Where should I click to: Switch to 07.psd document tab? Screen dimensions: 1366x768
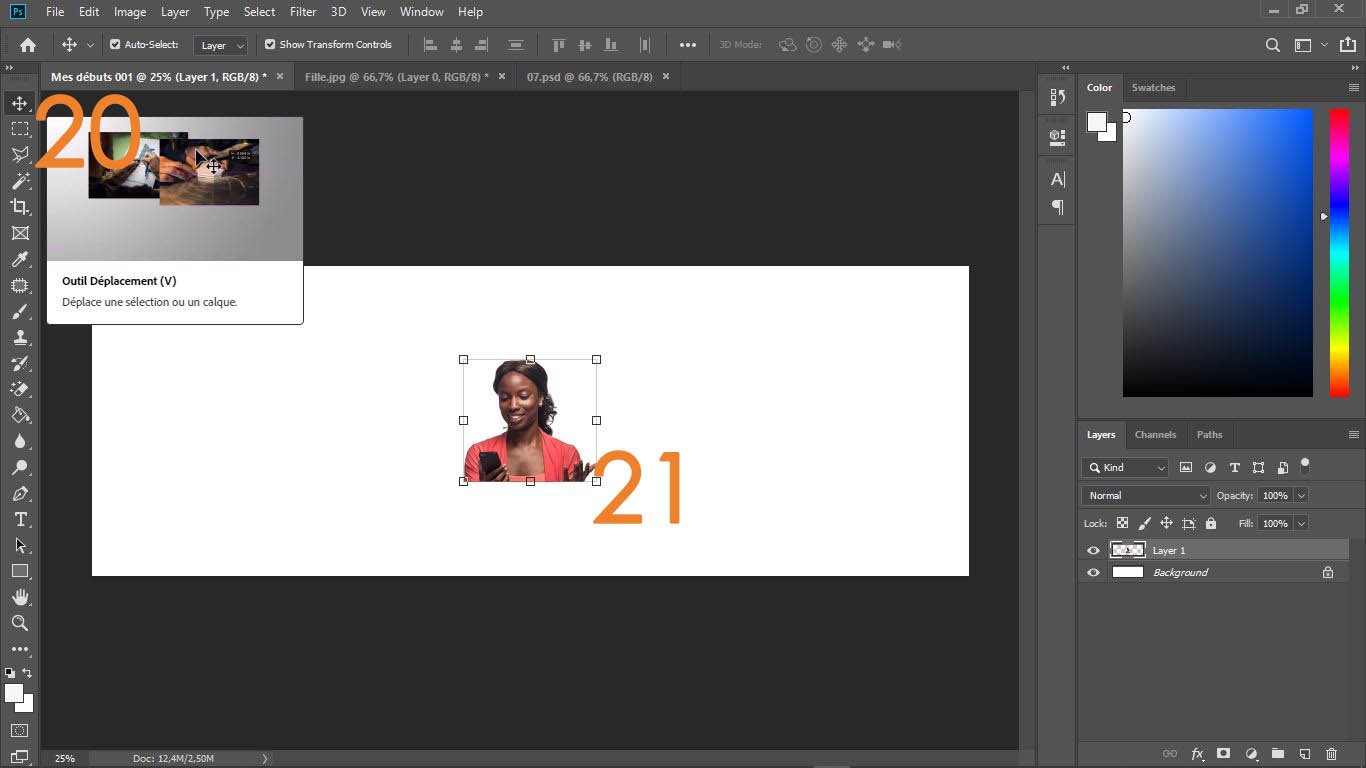[590, 77]
